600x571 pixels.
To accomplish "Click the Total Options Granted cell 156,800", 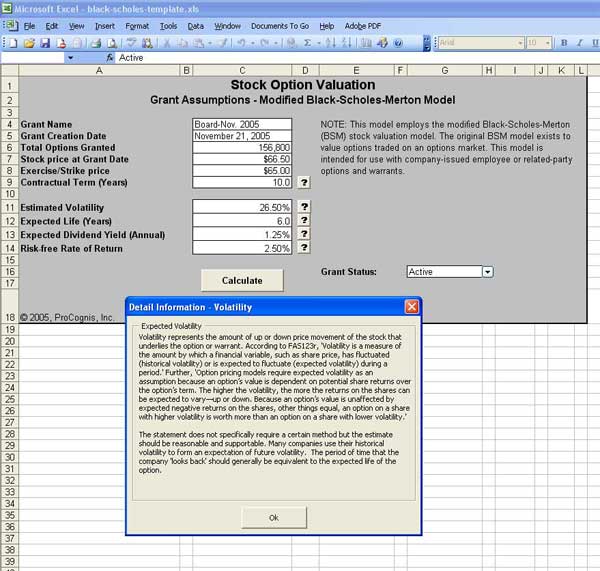I will (242, 147).
